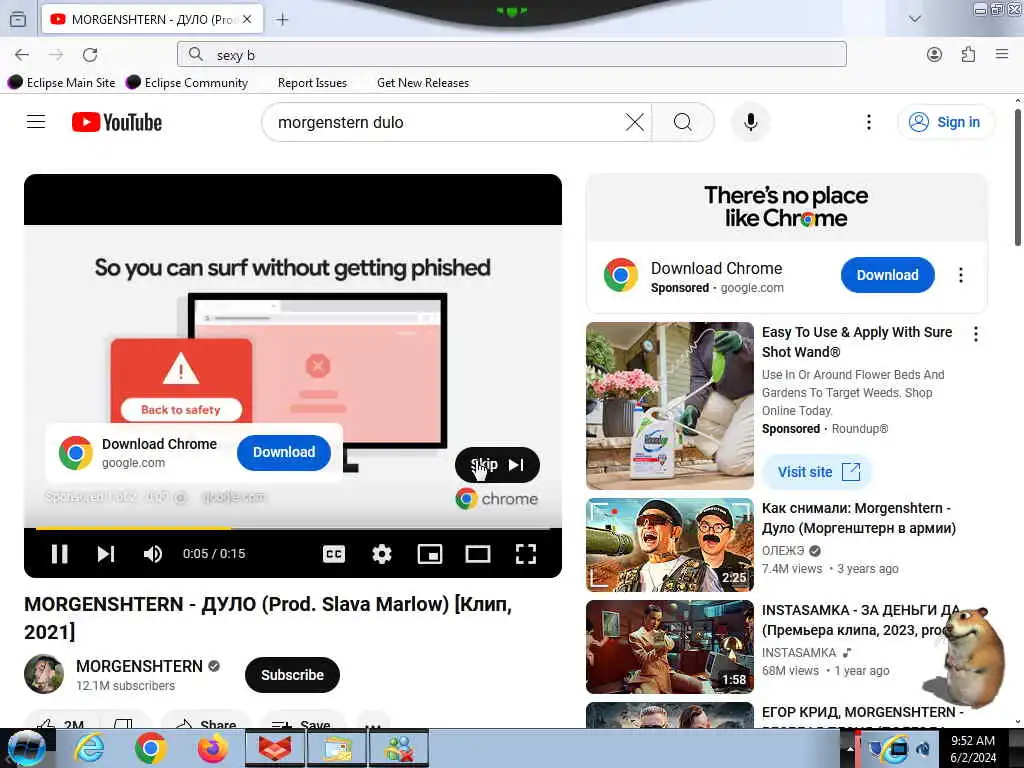Image resolution: width=1024 pixels, height=768 pixels.
Task: Select the MORGENSHTERN - ДУЛО tab
Action: pyautogui.click(x=152, y=19)
